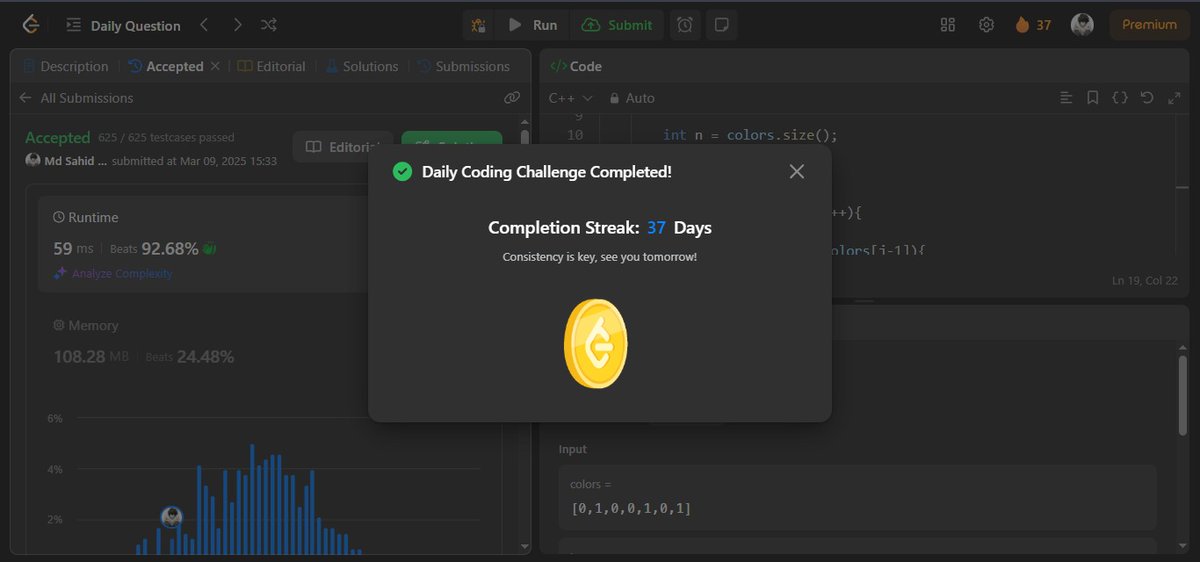Go to the next question arrow
The image size is (1200, 562).
coord(237,25)
